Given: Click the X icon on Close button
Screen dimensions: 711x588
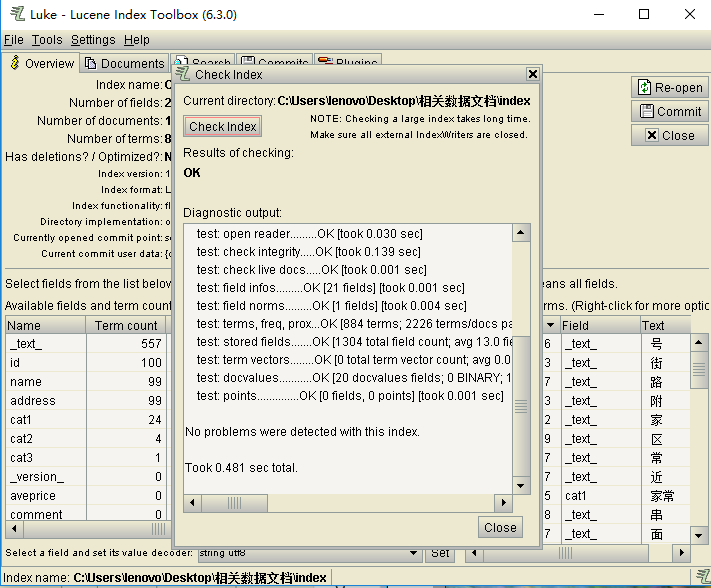Looking at the screenshot, I should coord(652,135).
